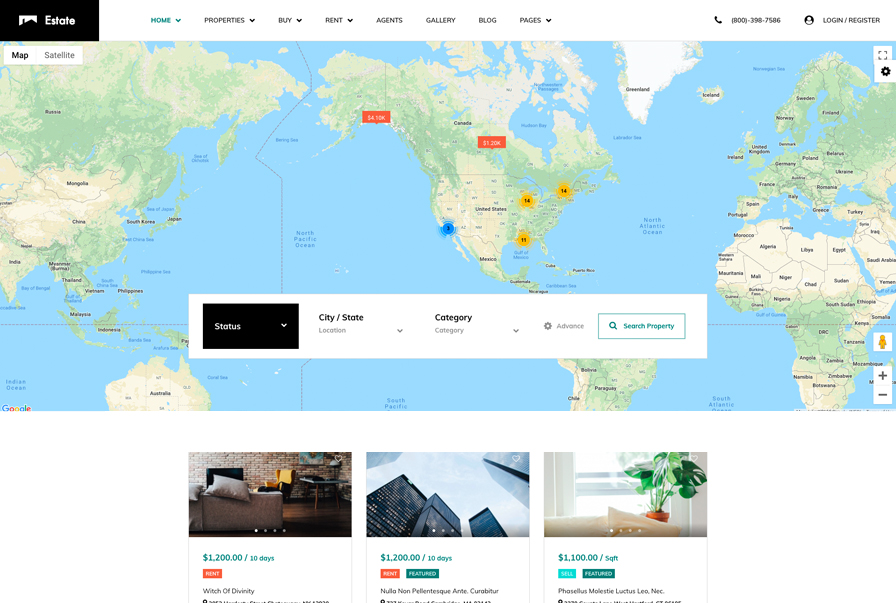Toggle Advance search options
Screen dimensions: 896x603
pyautogui.click(x=564, y=326)
